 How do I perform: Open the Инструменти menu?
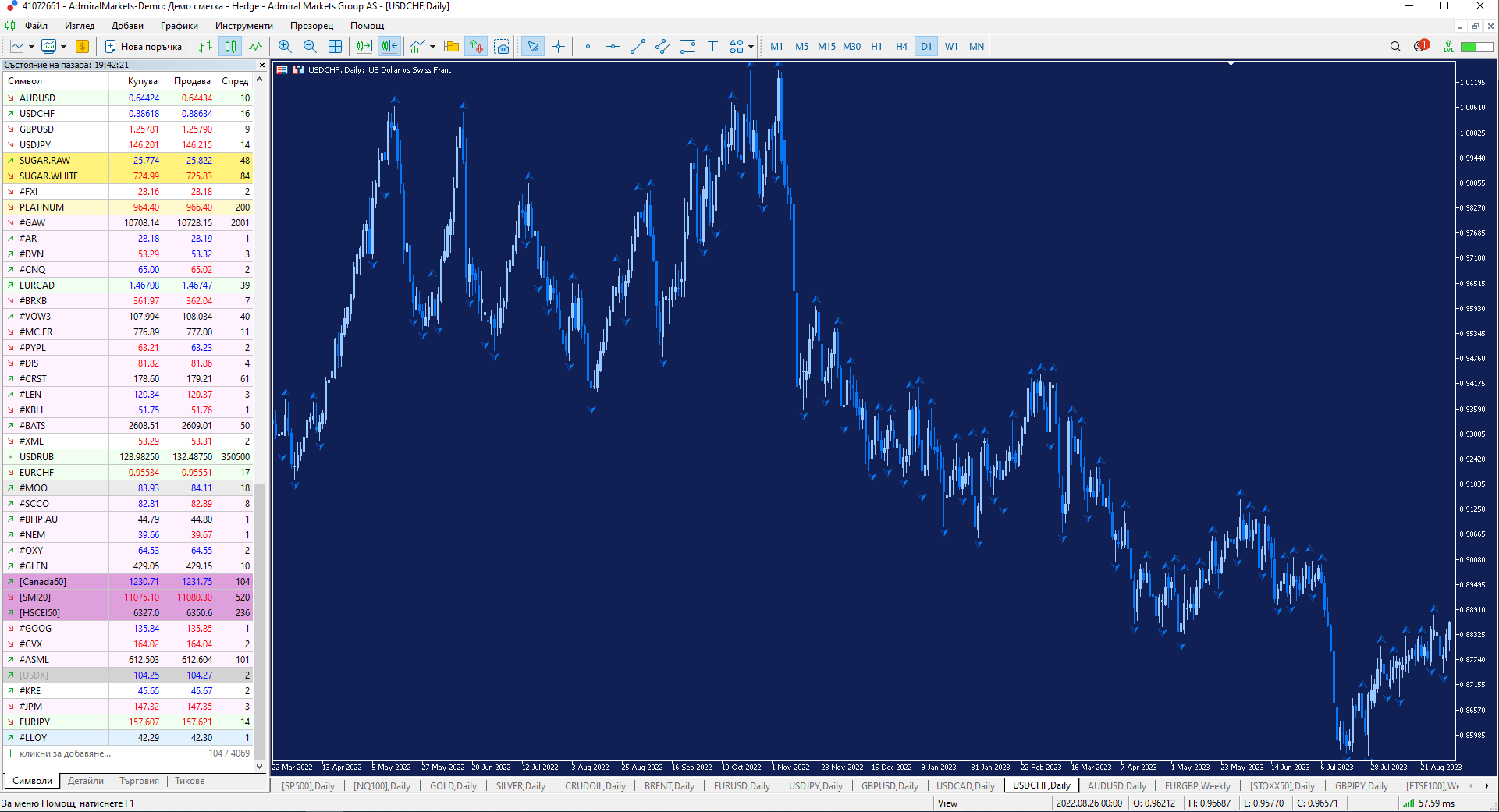coord(244,26)
